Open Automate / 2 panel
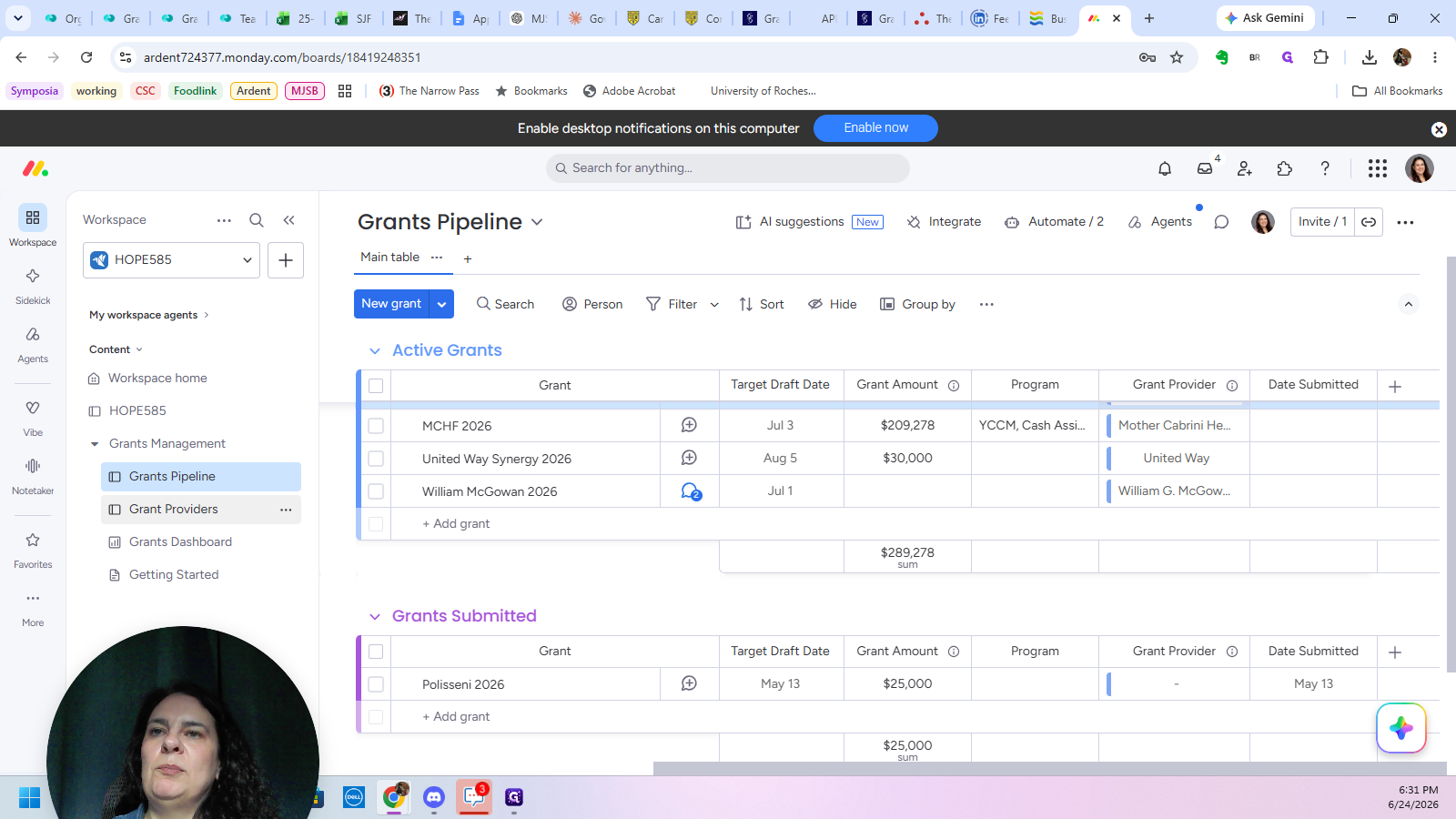The width and height of the screenshot is (1456, 819). click(1055, 222)
